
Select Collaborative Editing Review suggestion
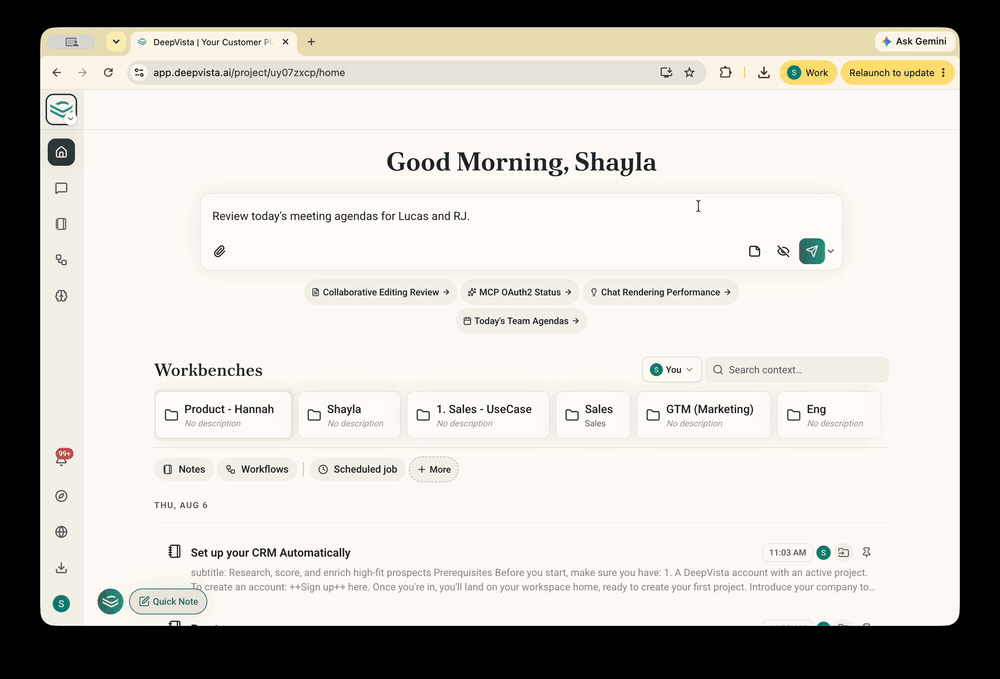point(381,292)
